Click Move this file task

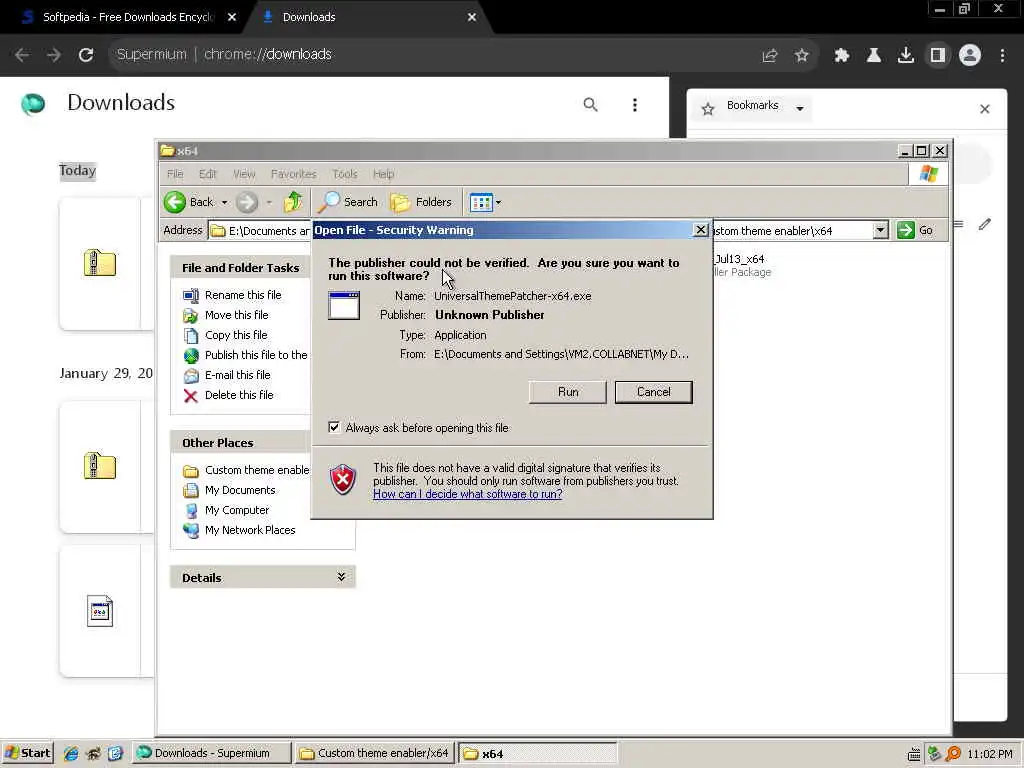225,315
